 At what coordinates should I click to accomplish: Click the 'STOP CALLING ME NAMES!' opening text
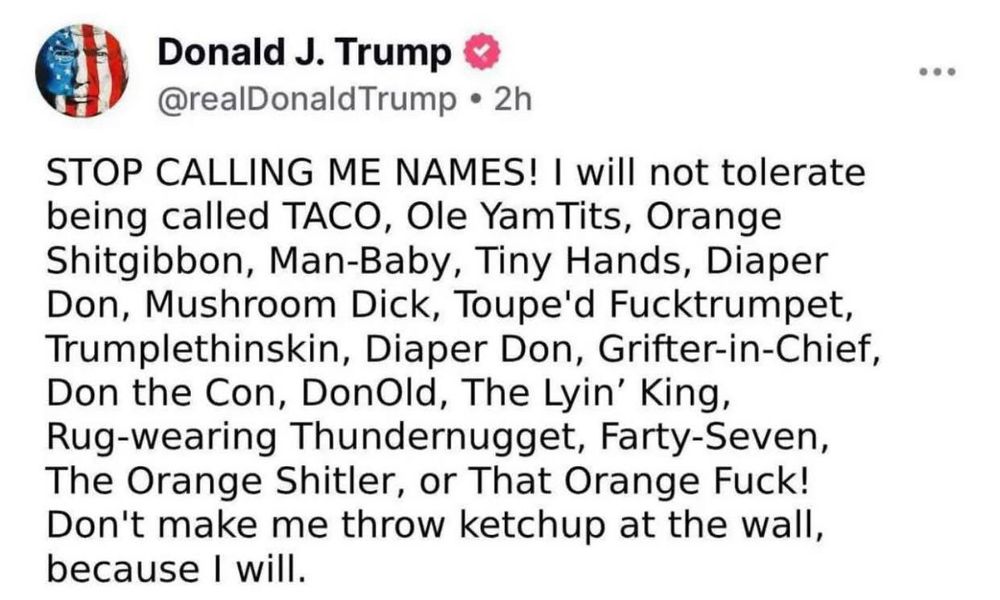pos(293,173)
